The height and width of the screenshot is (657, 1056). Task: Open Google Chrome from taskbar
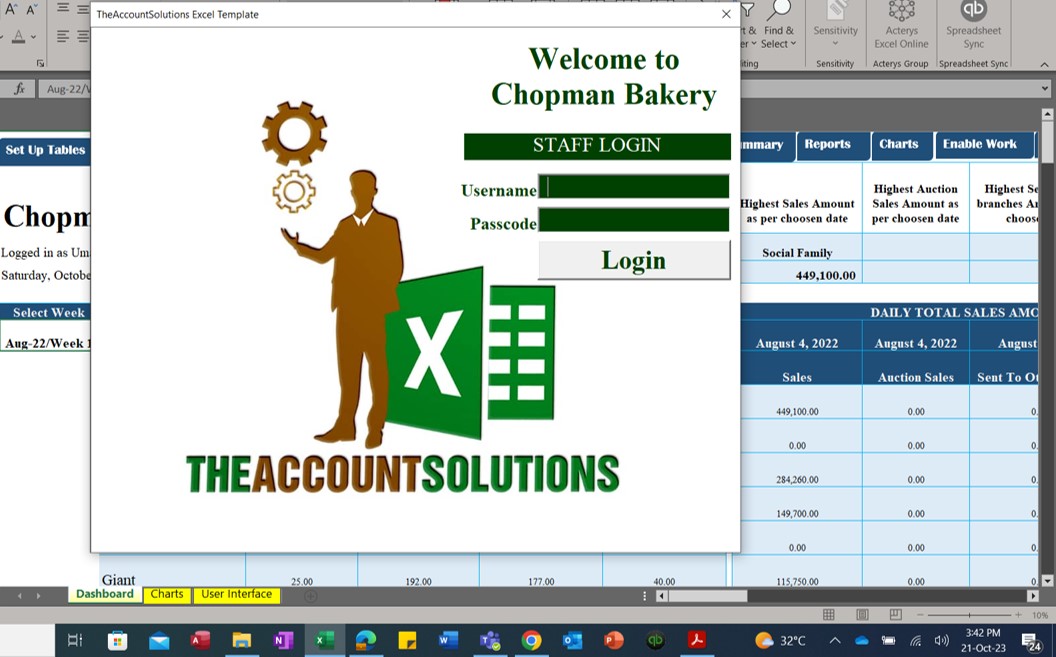pyautogui.click(x=531, y=640)
